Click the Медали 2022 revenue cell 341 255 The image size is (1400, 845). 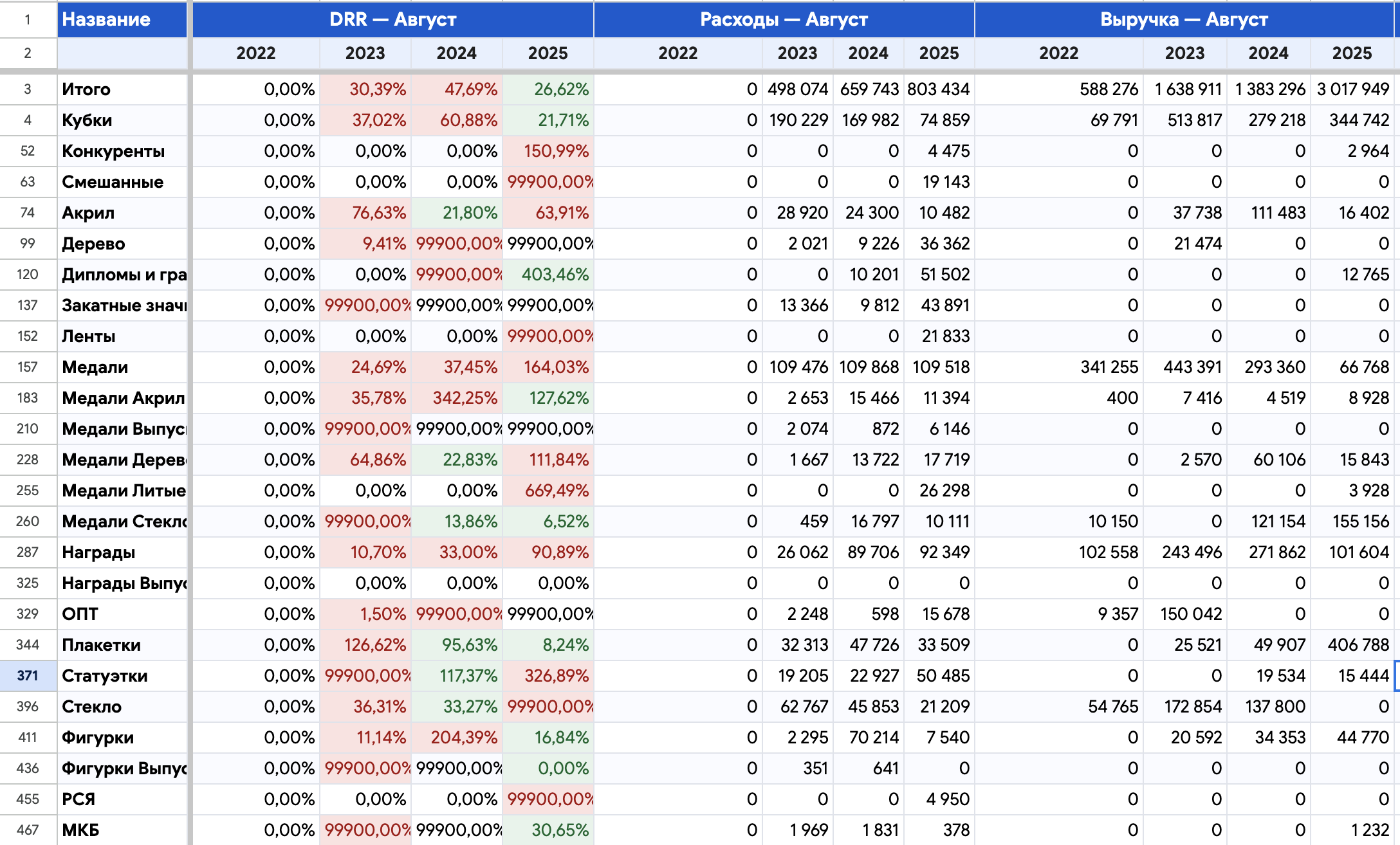[1059, 367]
